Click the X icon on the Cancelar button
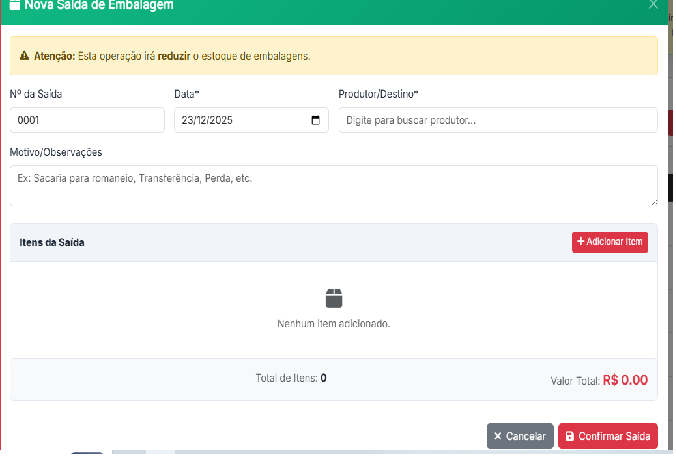The width and height of the screenshot is (676, 458). (x=498, y=437)
